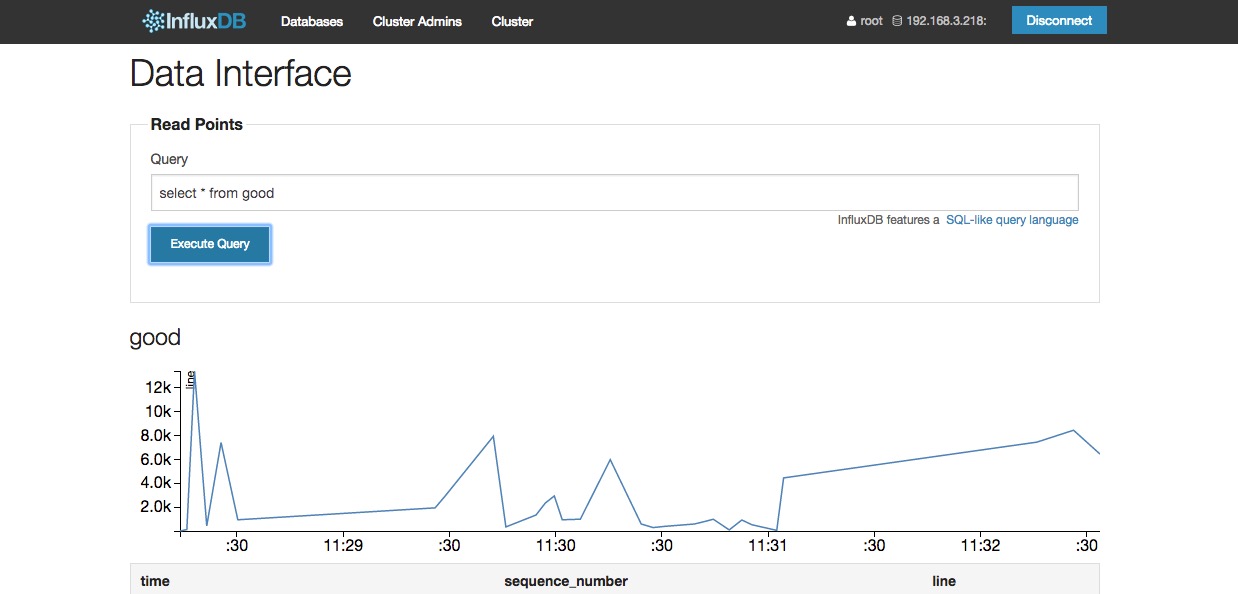Click the 11:29 x-axis tick label

(x=342, y=546)
